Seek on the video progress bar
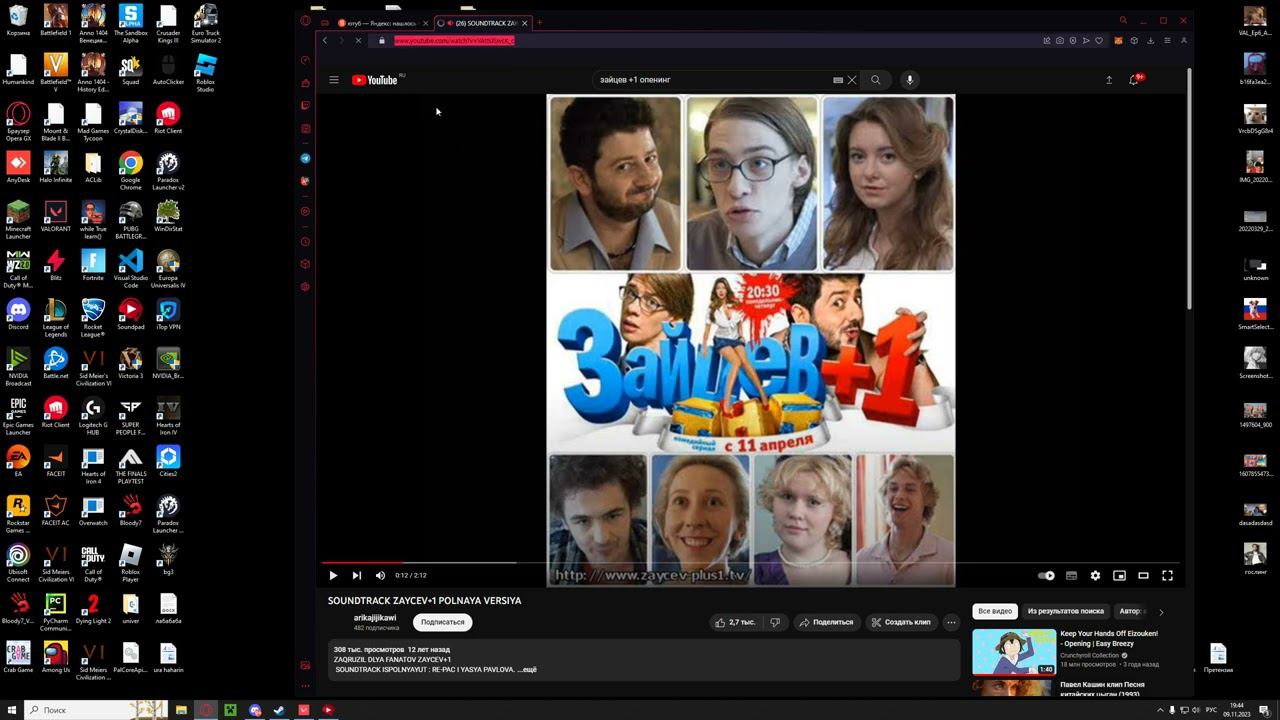1280x720 pixels. [x=750, y=562]
